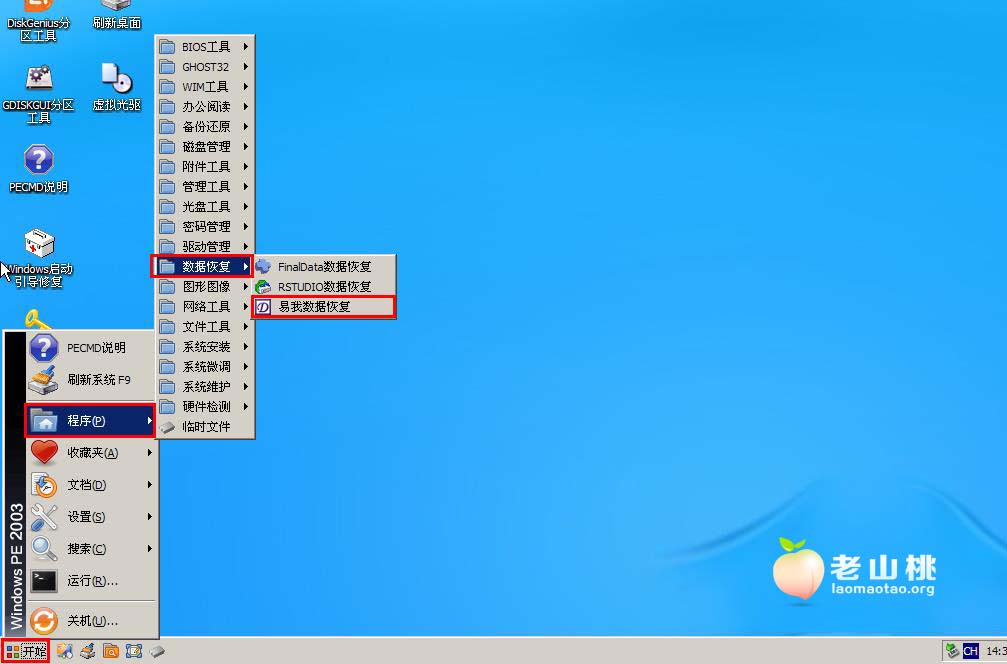Open 文档(D) start menu entry
The image size is (1007, 664).
(91, 485)
